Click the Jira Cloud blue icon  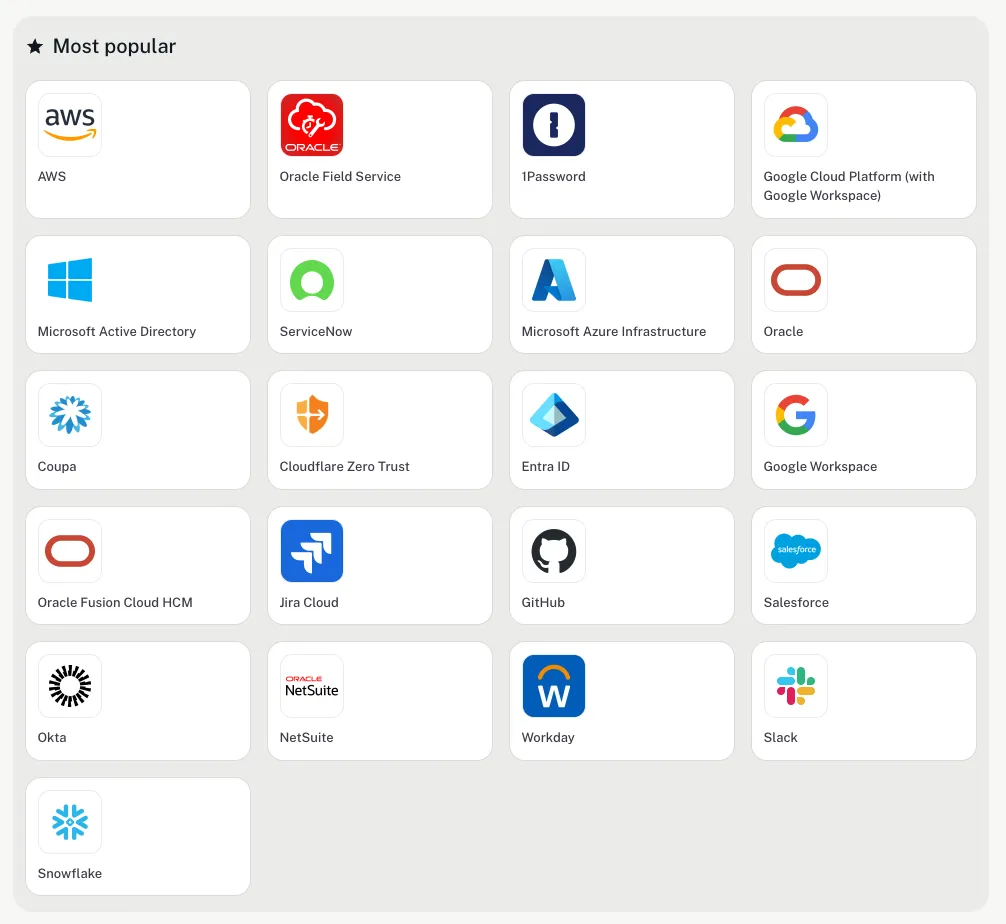[x=312, y=551]
